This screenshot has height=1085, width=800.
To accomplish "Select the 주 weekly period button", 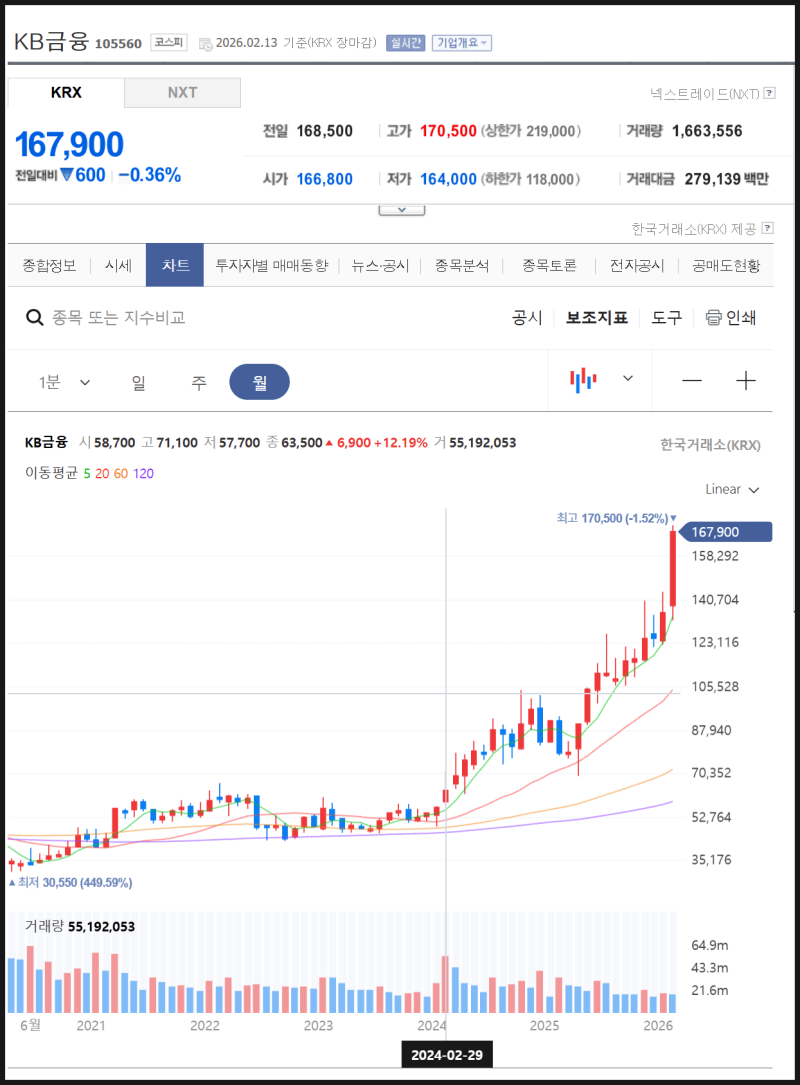I will [x=199, y=382].
